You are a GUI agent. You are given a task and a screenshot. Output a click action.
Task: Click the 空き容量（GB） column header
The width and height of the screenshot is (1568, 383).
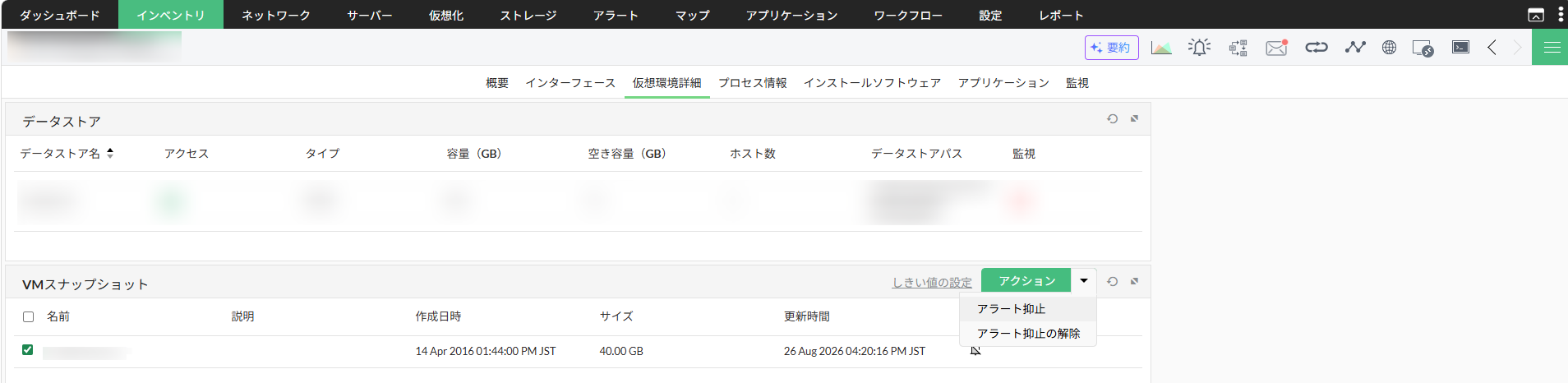(627, 154)
